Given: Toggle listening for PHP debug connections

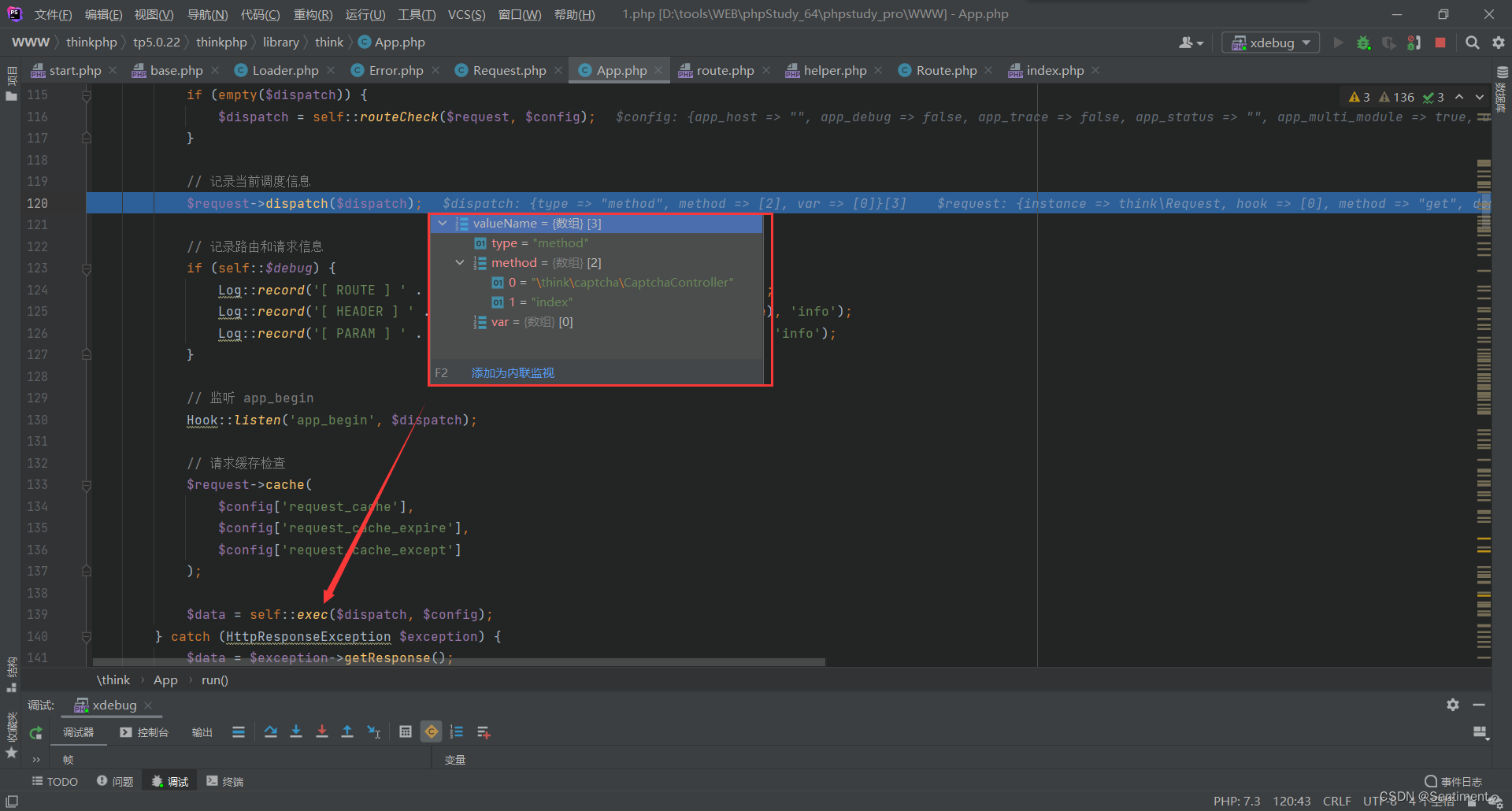Looking at the screenshot, I should 1415,43.
